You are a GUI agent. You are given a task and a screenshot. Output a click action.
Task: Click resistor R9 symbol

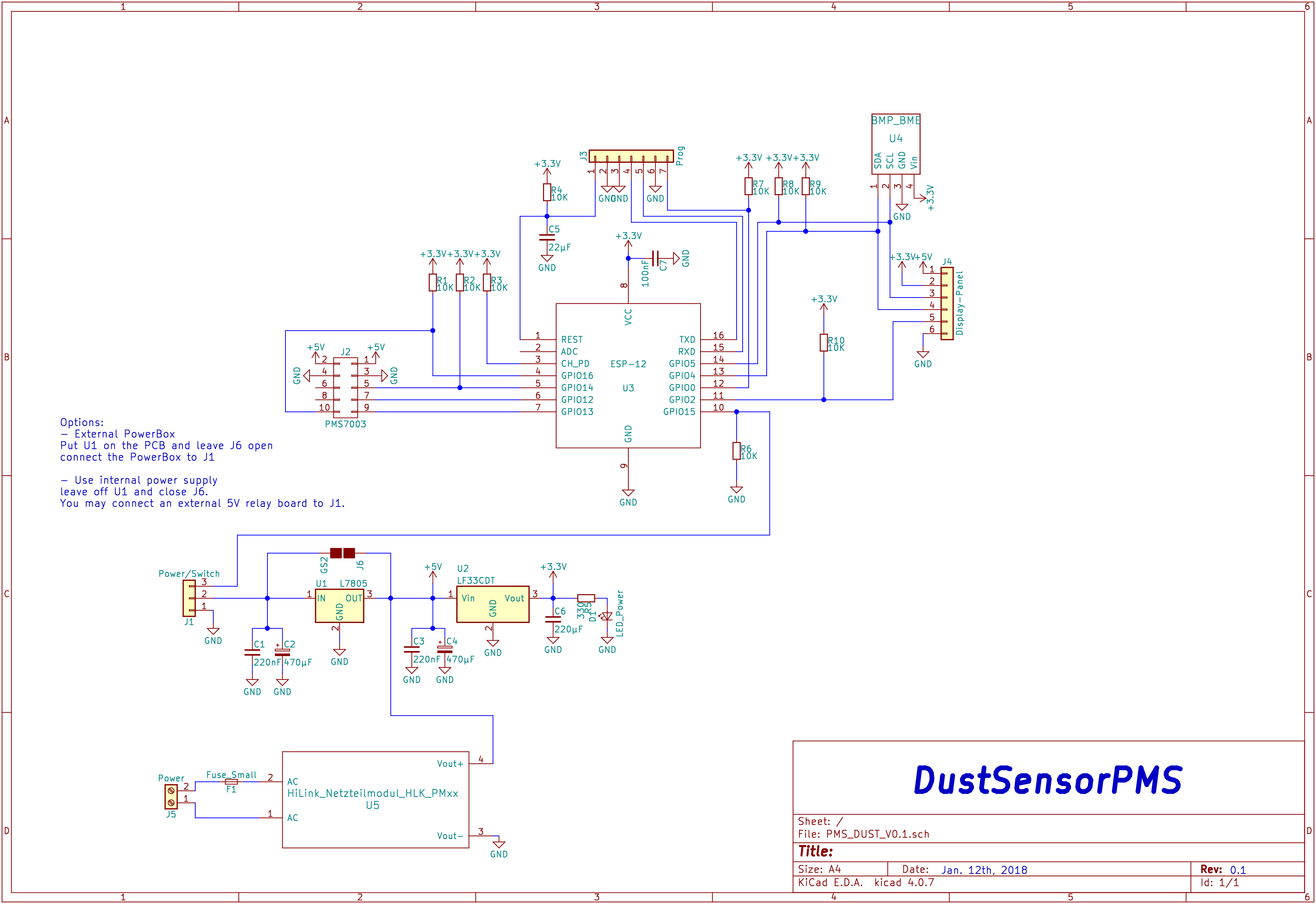(806, 186)
